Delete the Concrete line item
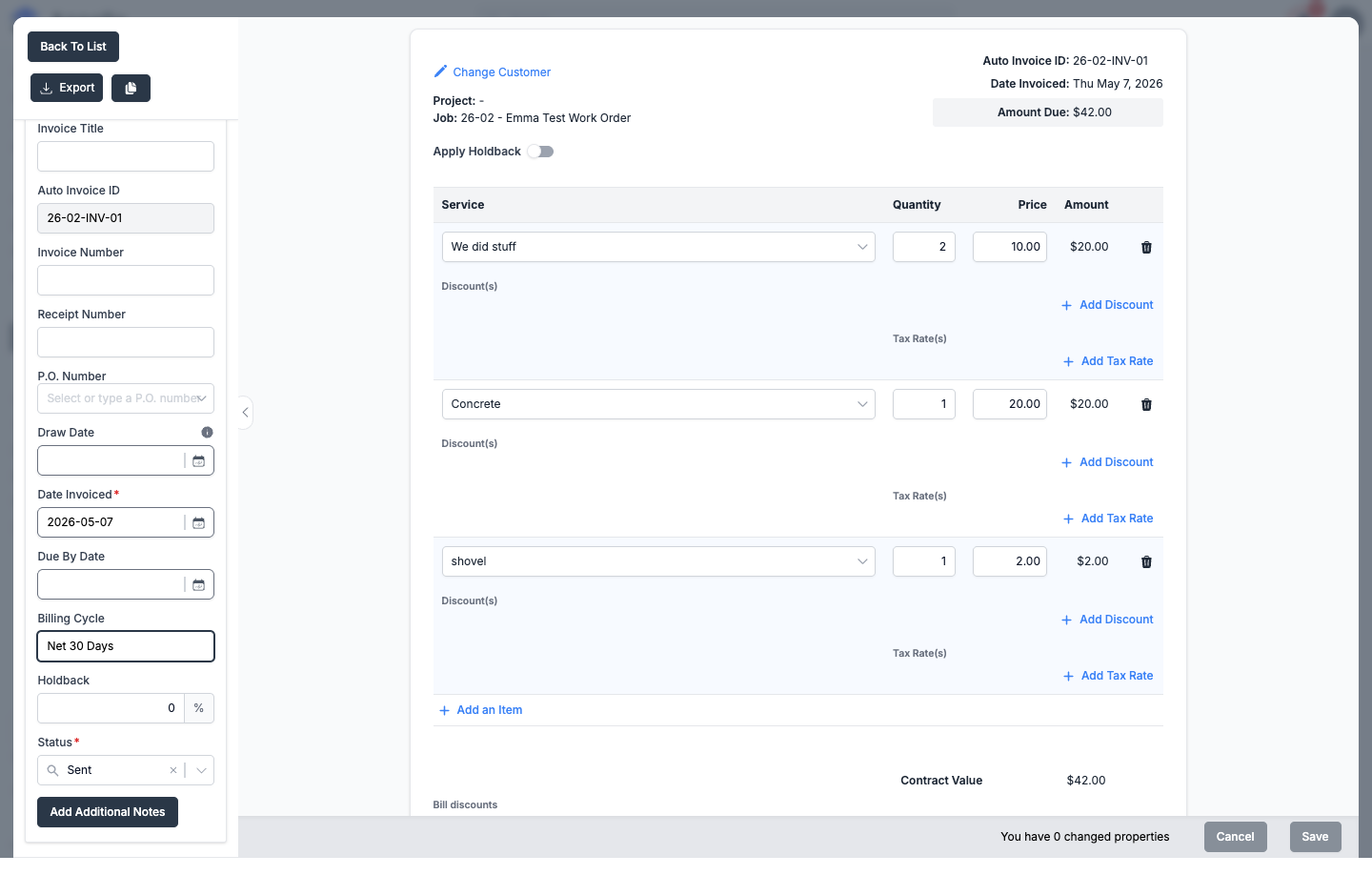The image size is (1372, 875). point(1146,404)
